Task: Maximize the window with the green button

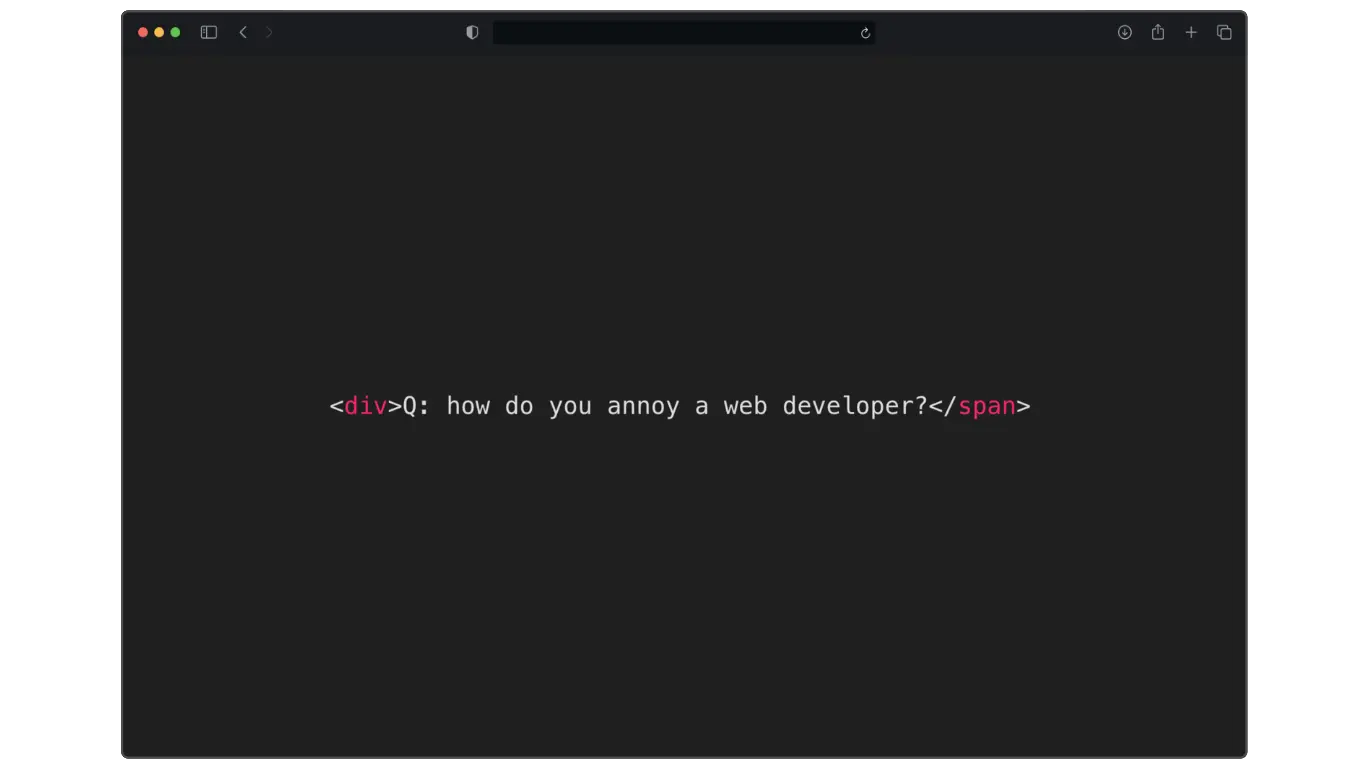Action: 175,32
